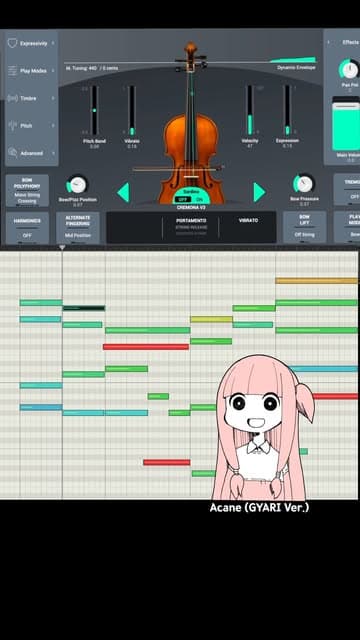
Task: Select the yellow note in the piano roll
Action: (211, 319)
